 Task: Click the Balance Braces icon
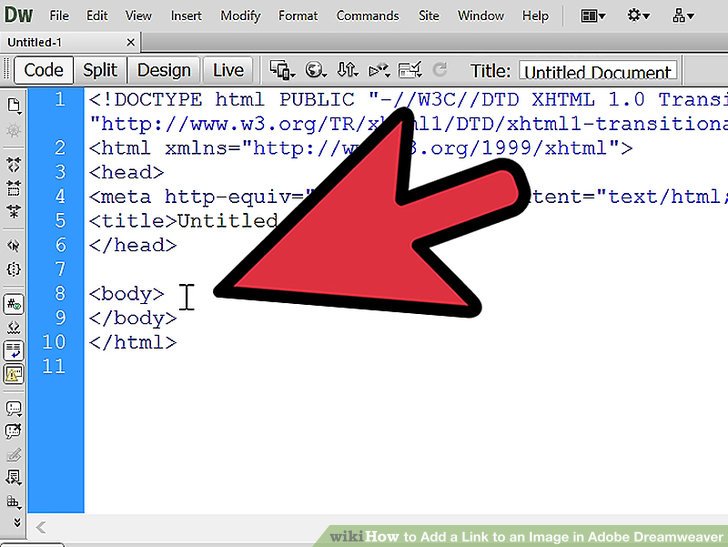[14, 269]
